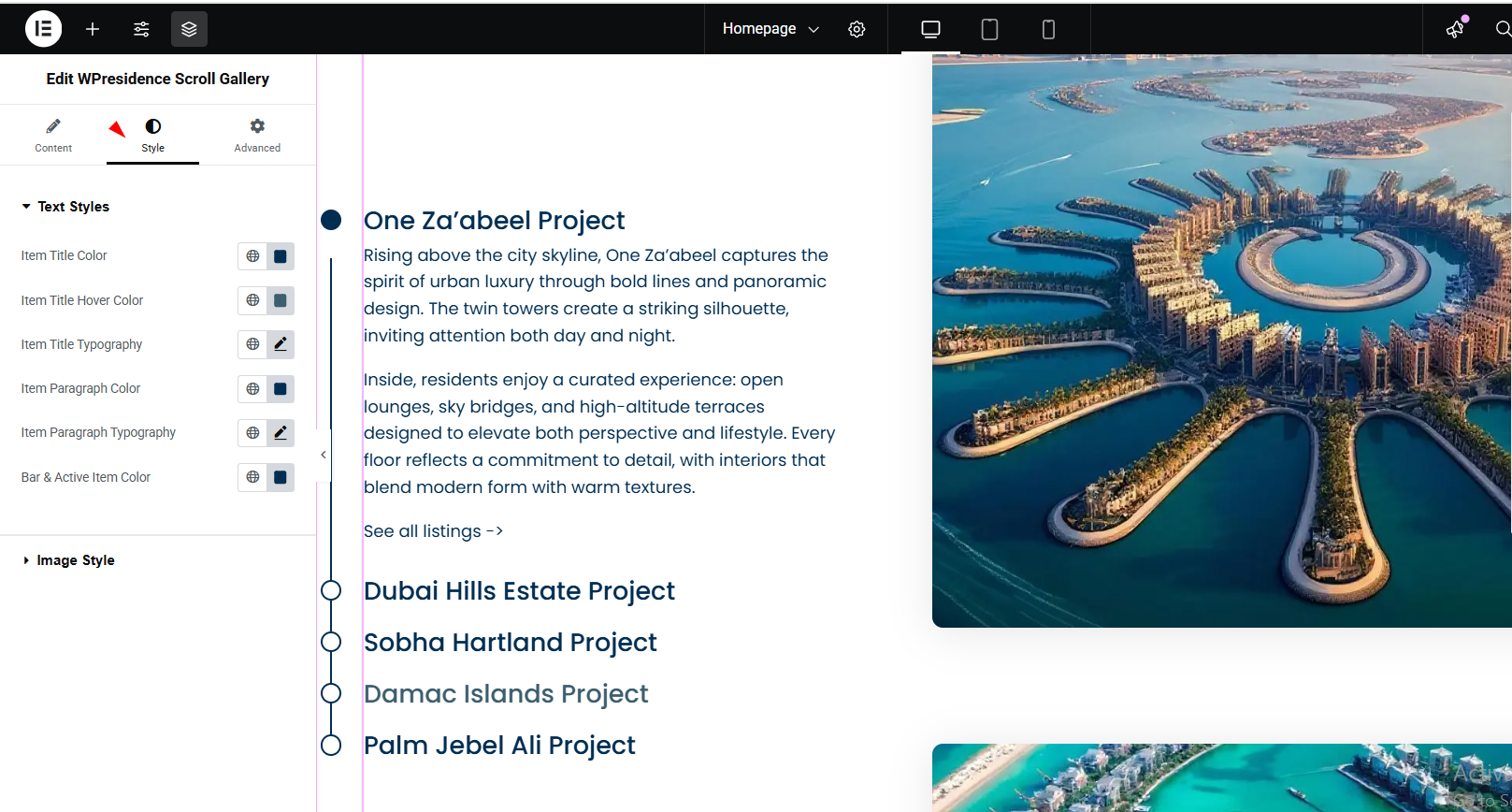Click the See all listings link

pyautogui.click(x=433, y=531)
